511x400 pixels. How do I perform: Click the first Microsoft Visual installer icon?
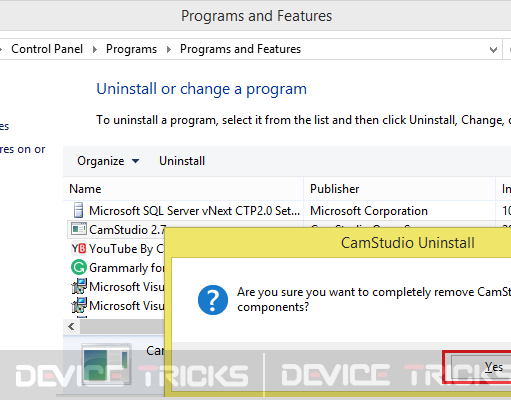tap(79, 286)
